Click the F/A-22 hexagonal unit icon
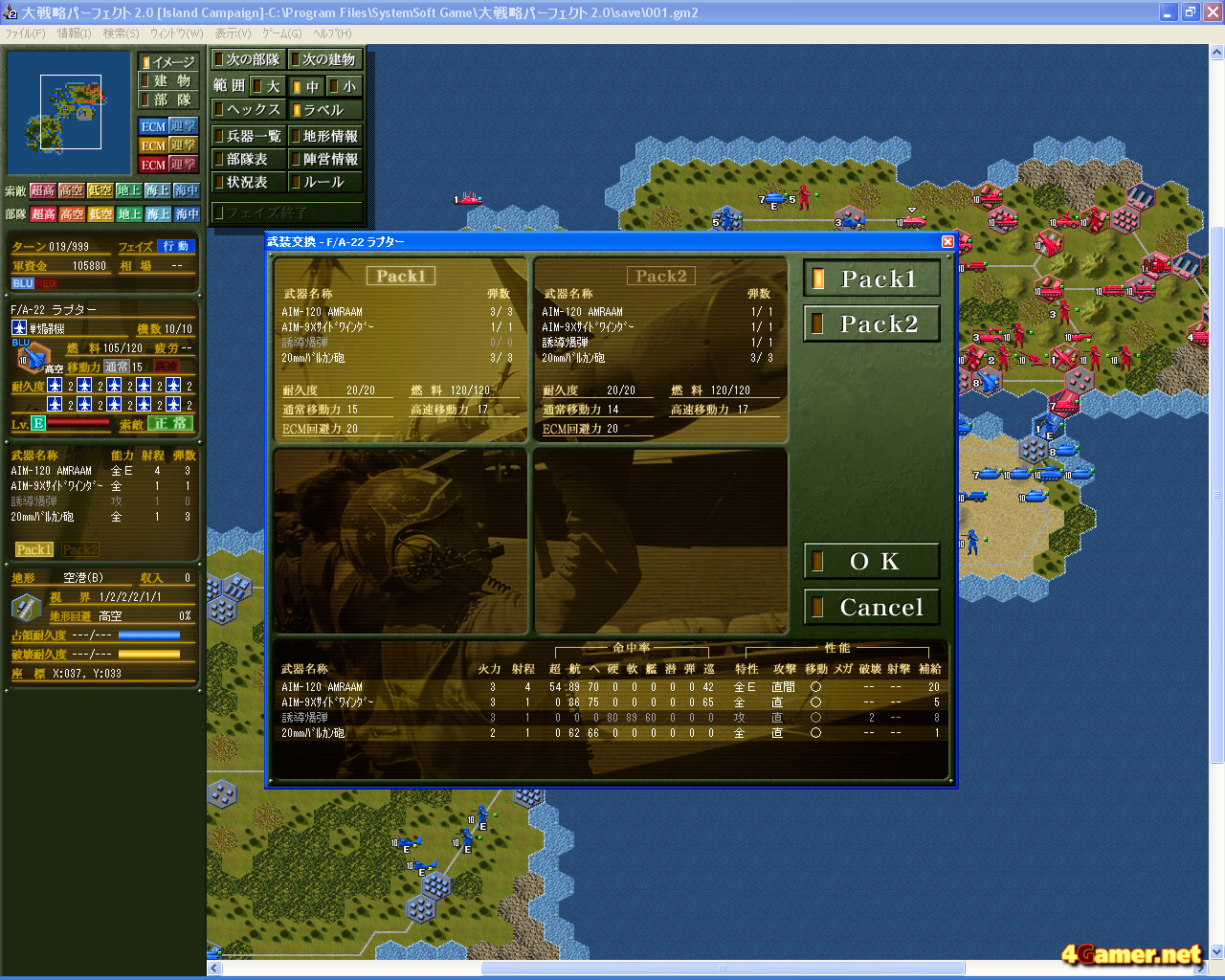The height and width of the screenshot is (980, 1225). pos(33,358)
